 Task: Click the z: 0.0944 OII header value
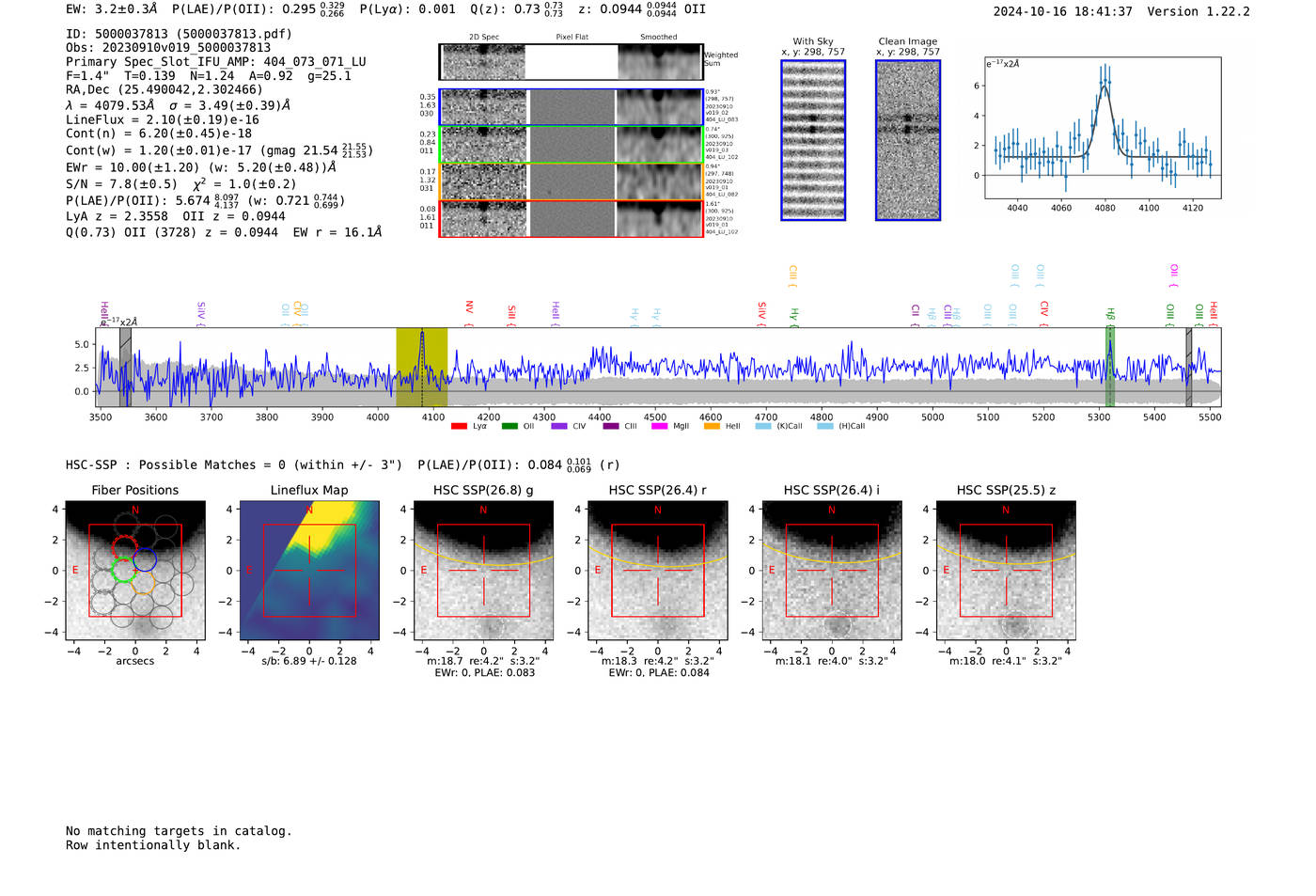[x=642, y=9]
